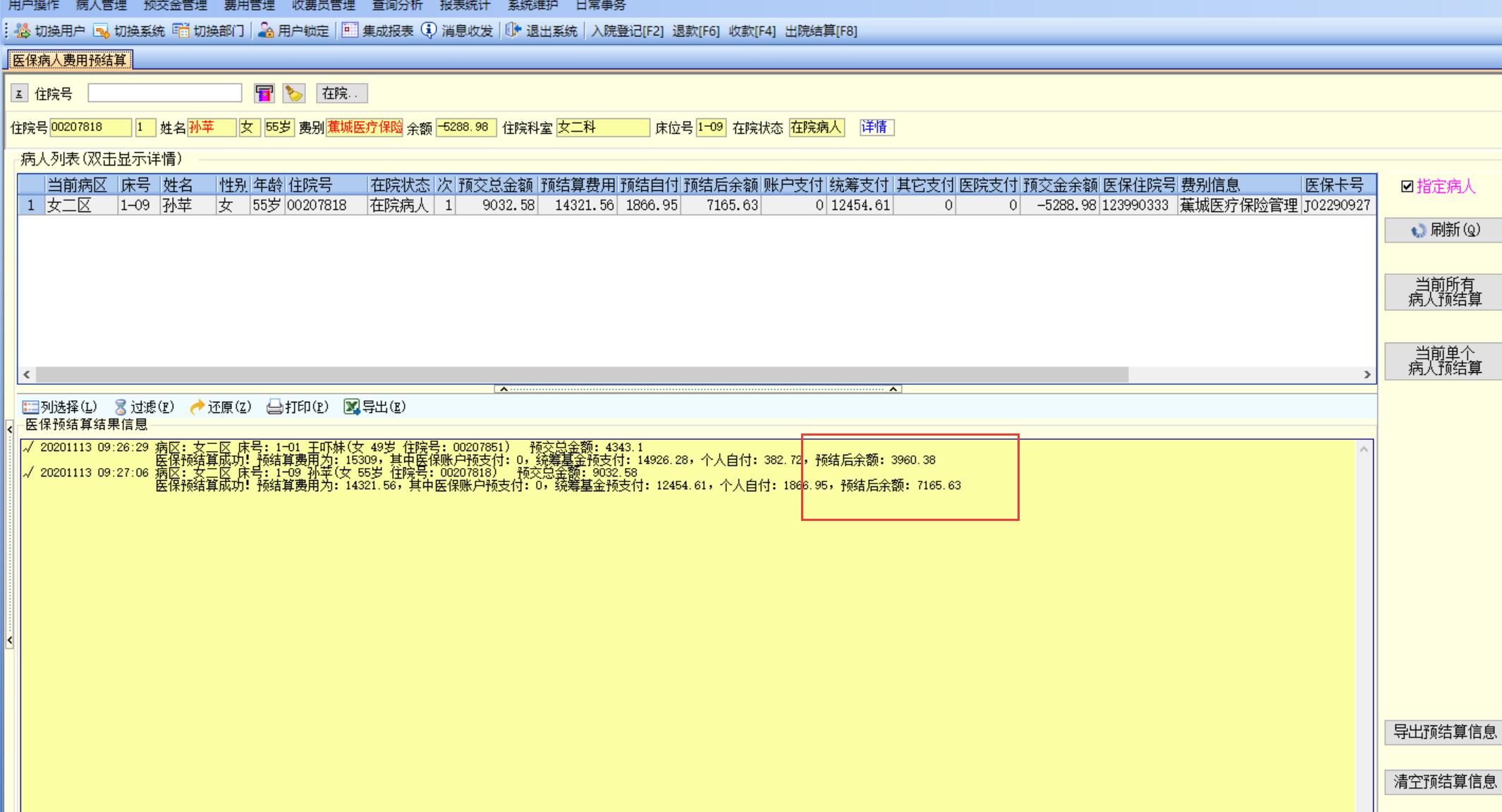Toggle the 指定病人 checkbox

tap(1407, 186)
